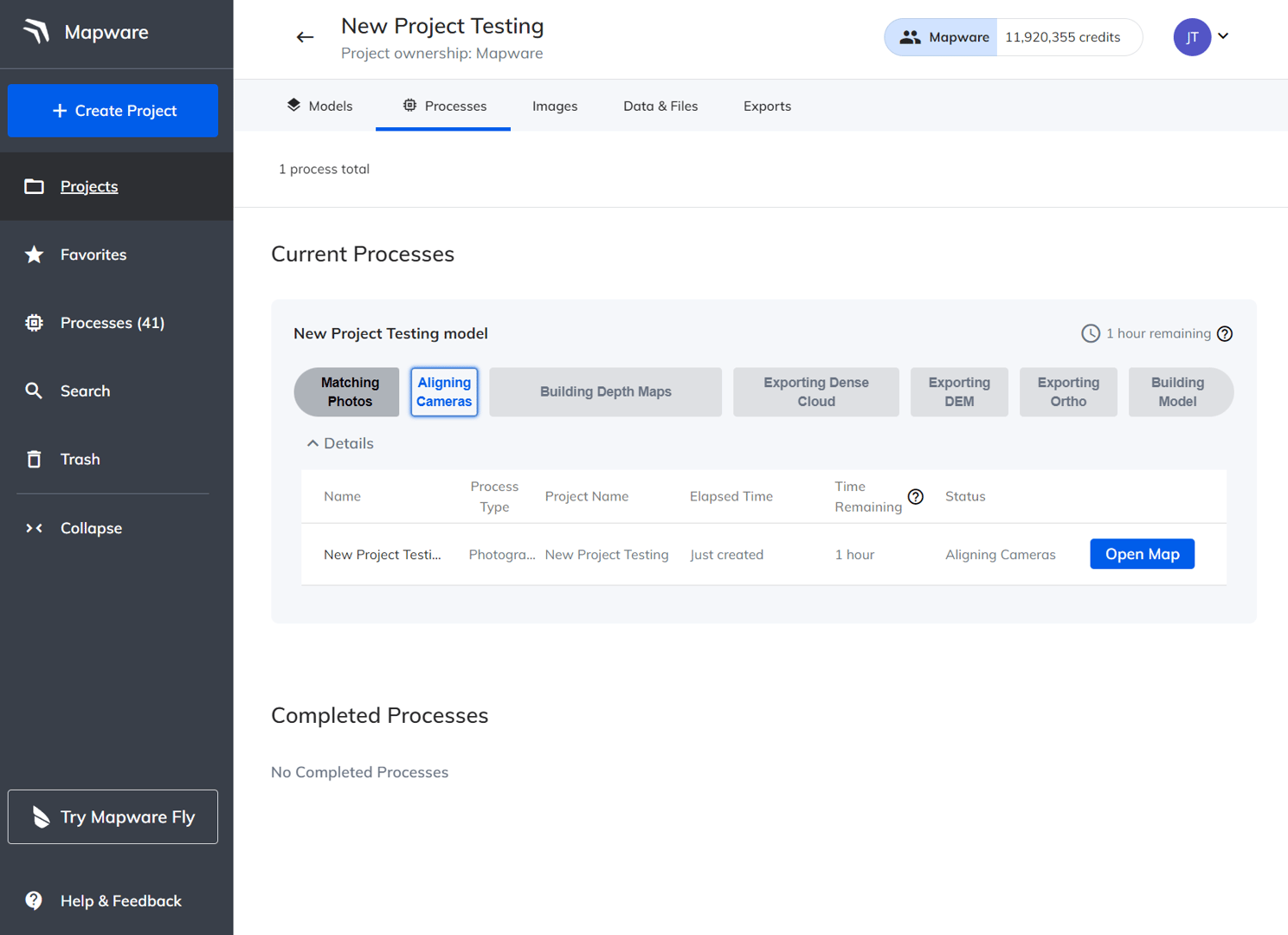
Task: Open Processes (41) in the sidebar
Action: [112, 323]
